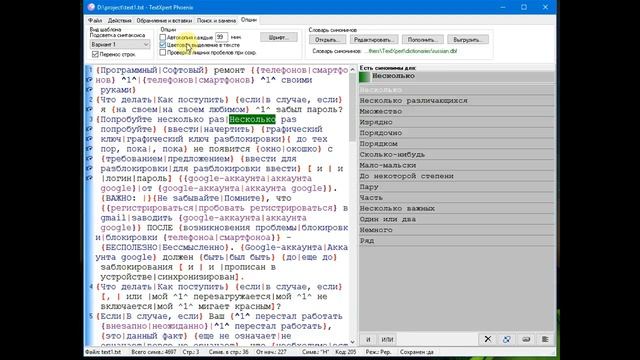Open the Вариант 1 syntax highlighting dropdown
Image resolution: width=640 pixels, height=360 pixels.
(120, 44)
